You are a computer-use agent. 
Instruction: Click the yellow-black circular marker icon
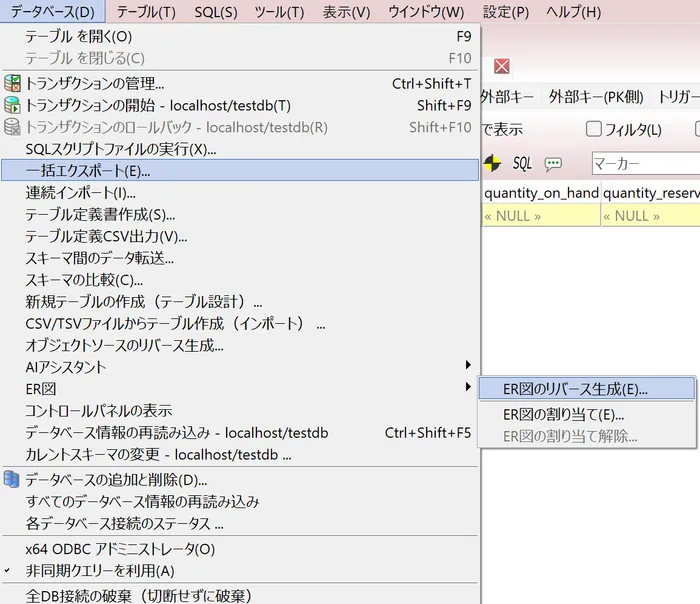click(x=493, y=163)
